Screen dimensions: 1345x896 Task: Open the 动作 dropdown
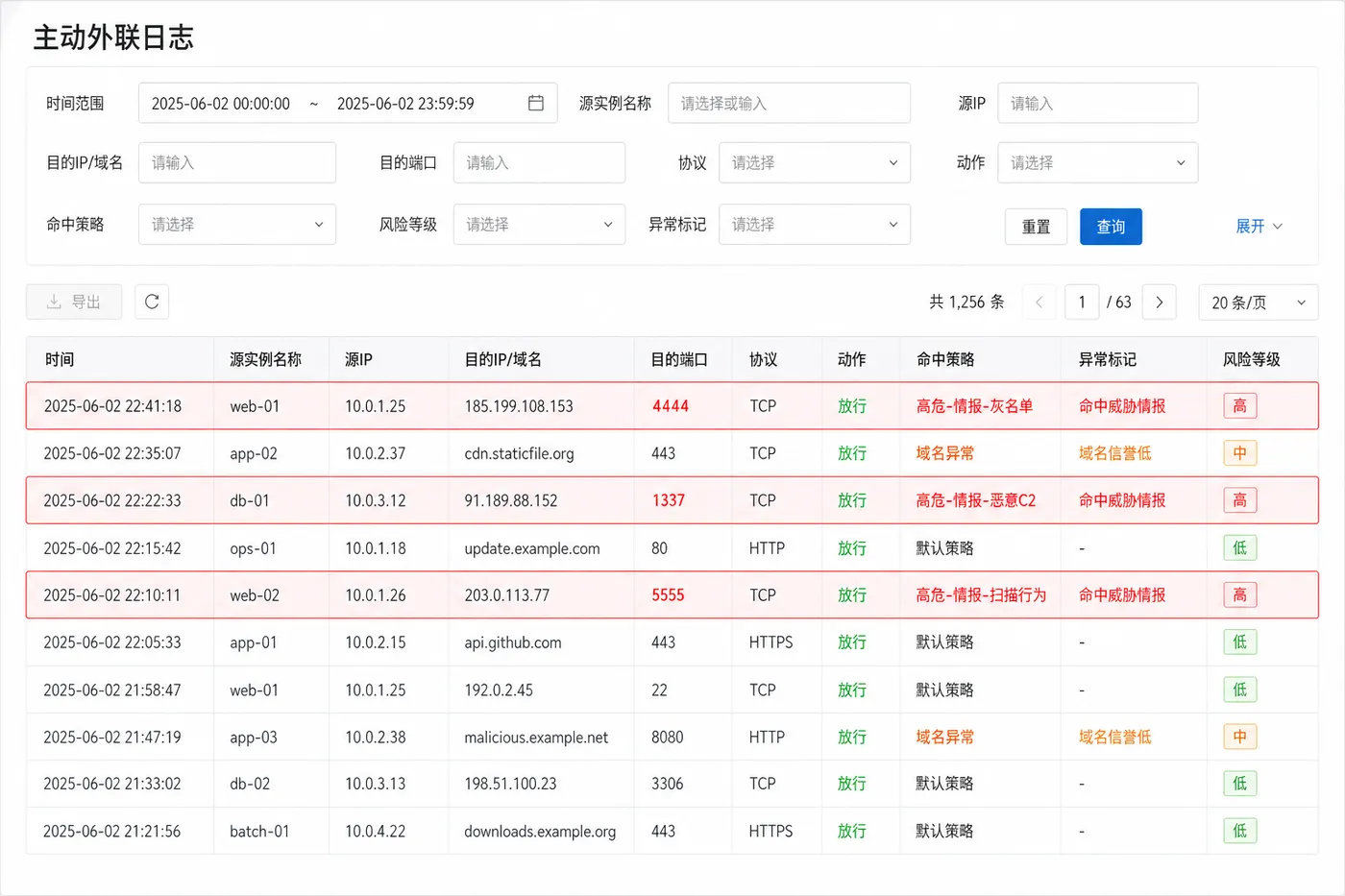click(1098, 163)
